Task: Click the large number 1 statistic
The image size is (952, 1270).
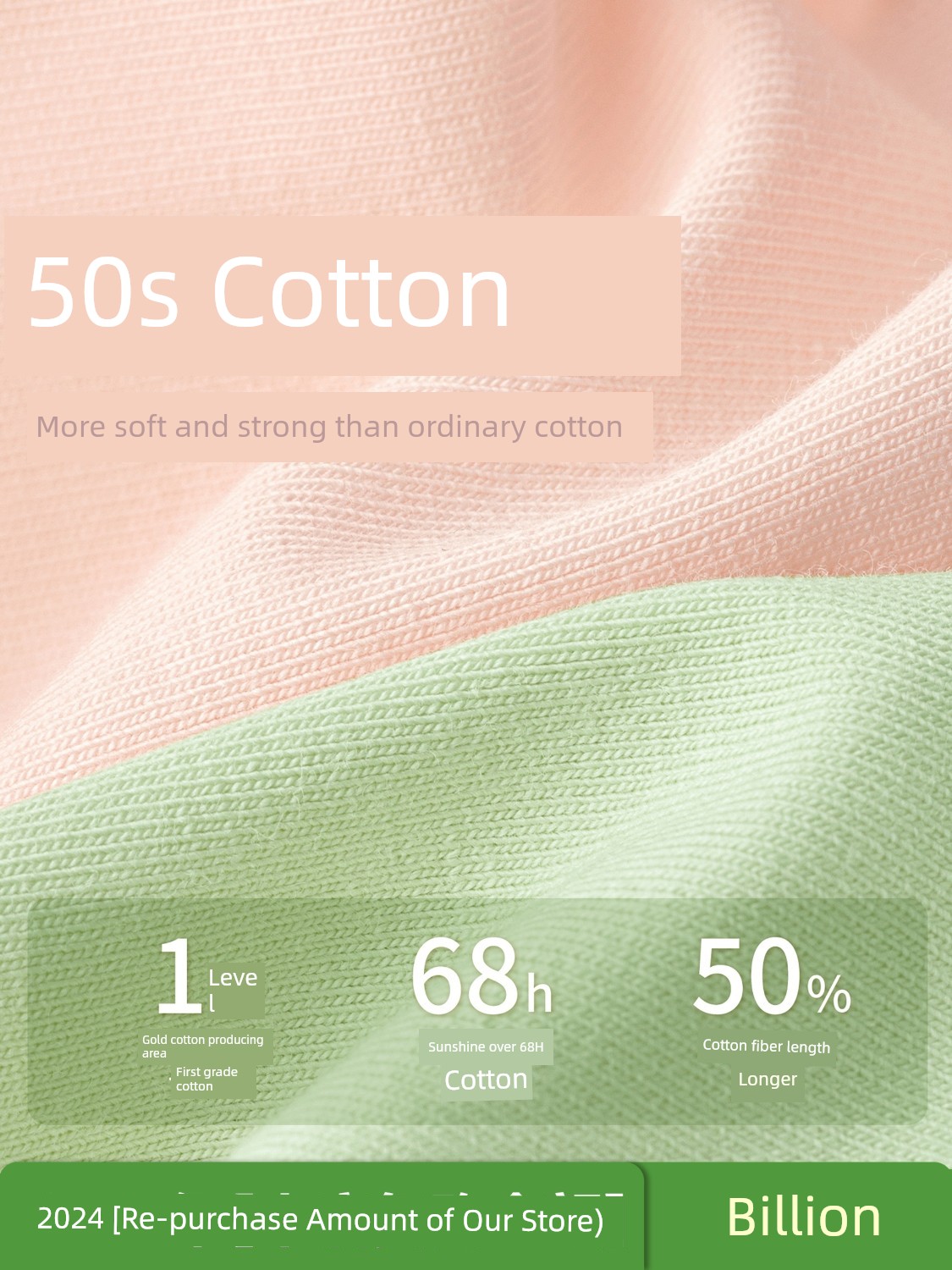Action: click(x=179, y=975)
